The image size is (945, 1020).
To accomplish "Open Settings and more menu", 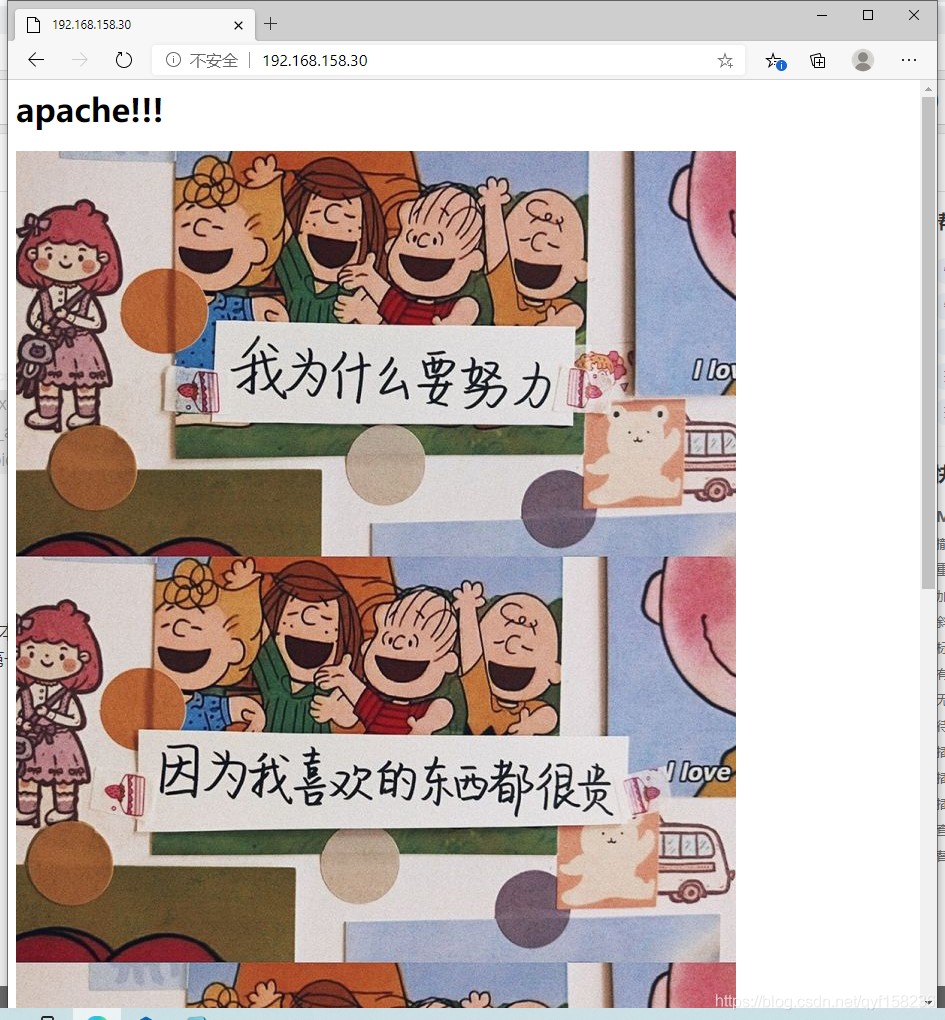I will [x=909, y=60].
